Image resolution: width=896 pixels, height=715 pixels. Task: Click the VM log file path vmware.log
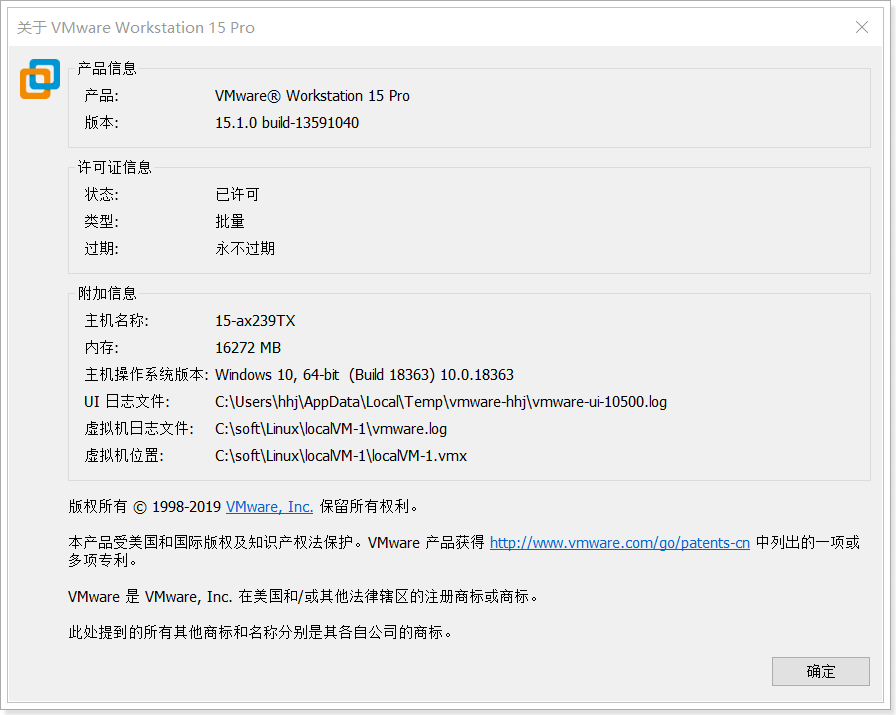click(331, 429)
